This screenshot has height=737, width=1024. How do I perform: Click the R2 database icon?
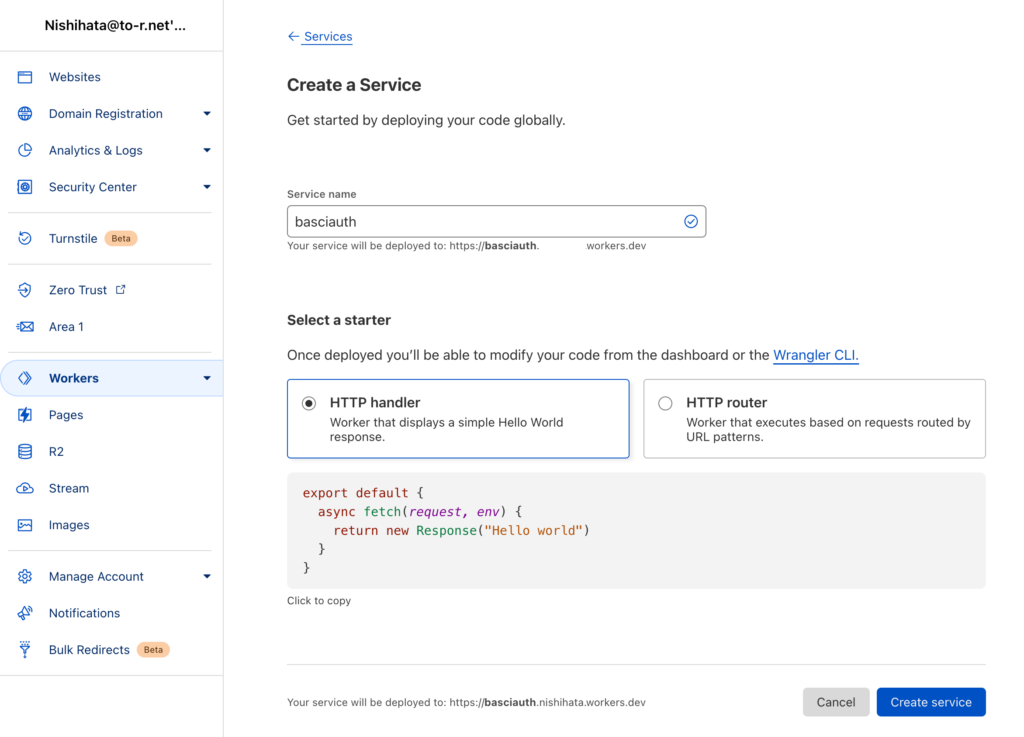coord(25,451)
